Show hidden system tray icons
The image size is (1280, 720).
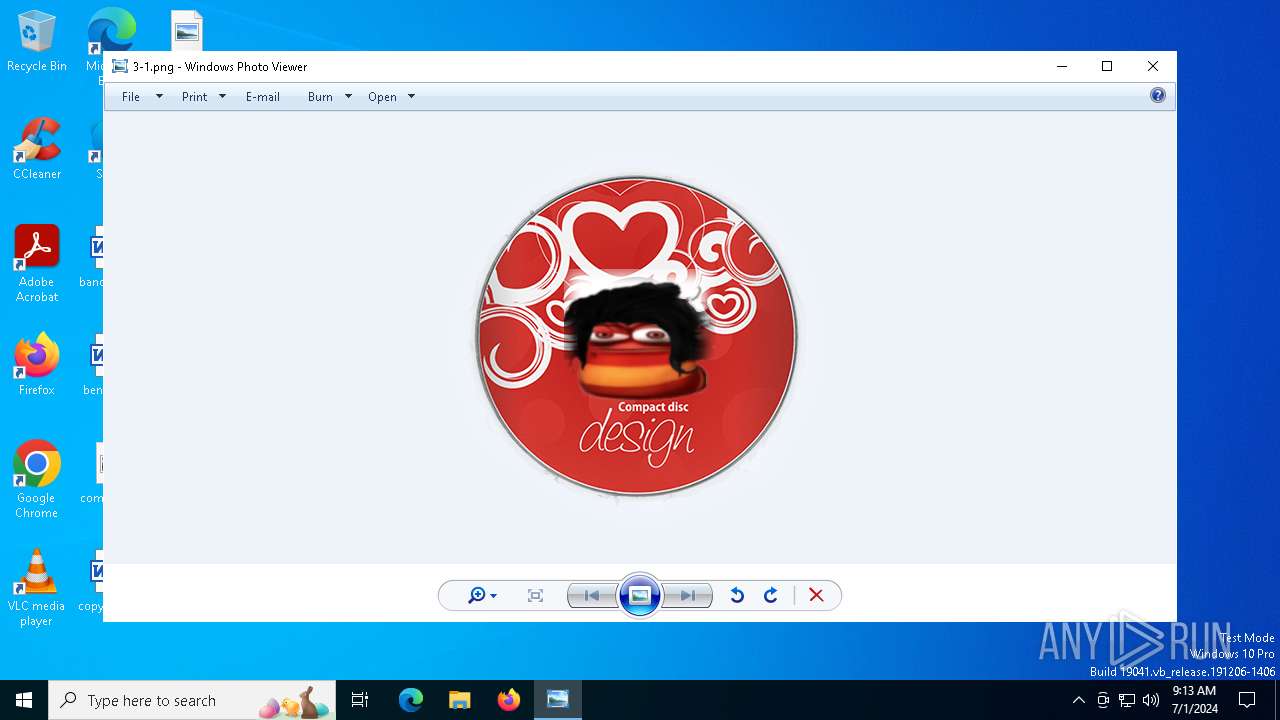tap(1078, 700)
